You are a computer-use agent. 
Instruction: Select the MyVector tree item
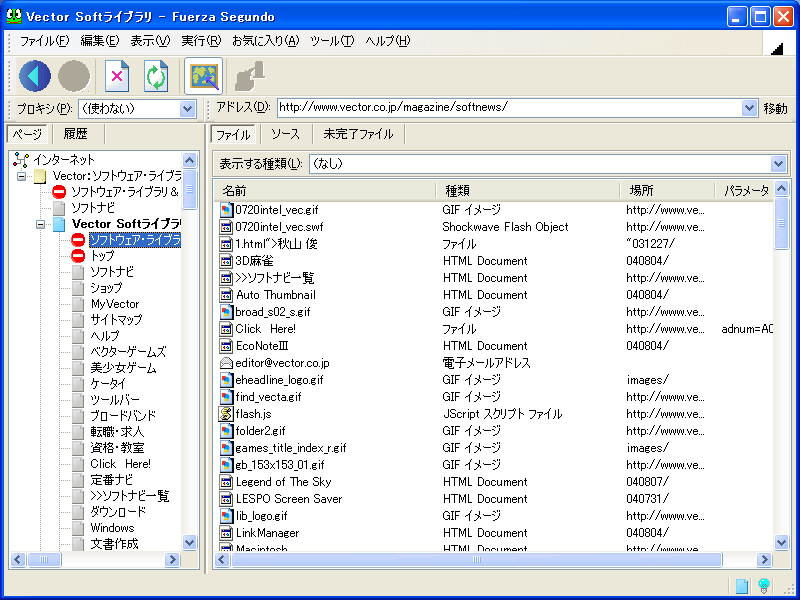click(x=115, y=304)
